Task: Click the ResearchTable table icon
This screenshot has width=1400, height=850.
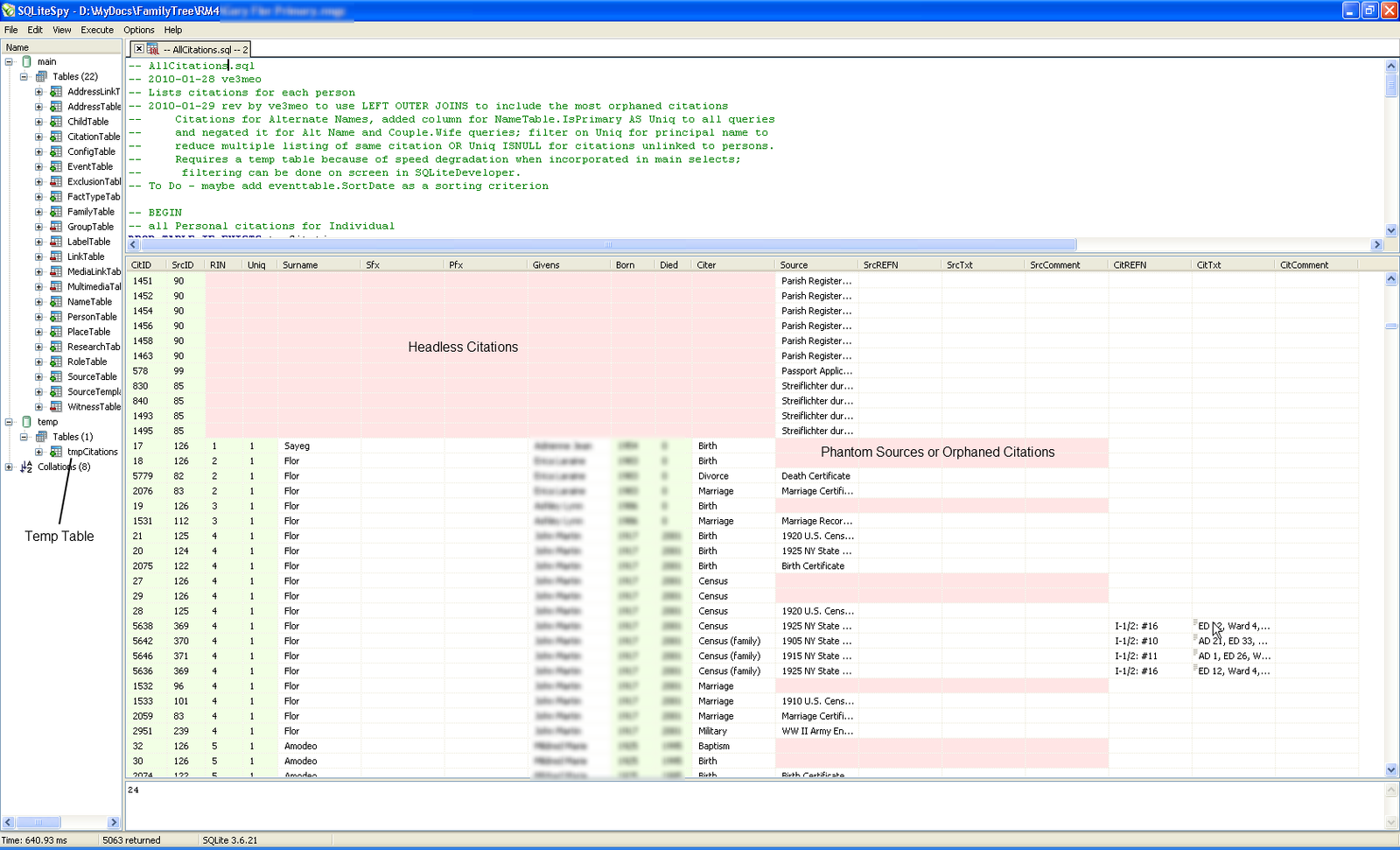Action: [56, 347]
